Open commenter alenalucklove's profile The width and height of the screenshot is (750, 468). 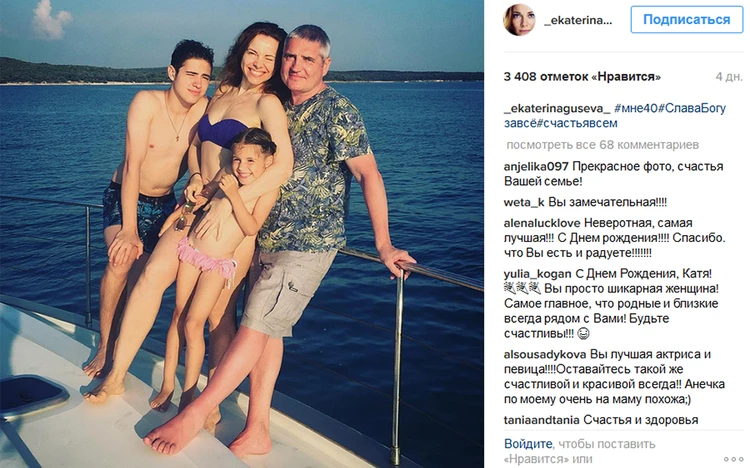(x=541, y=223)
